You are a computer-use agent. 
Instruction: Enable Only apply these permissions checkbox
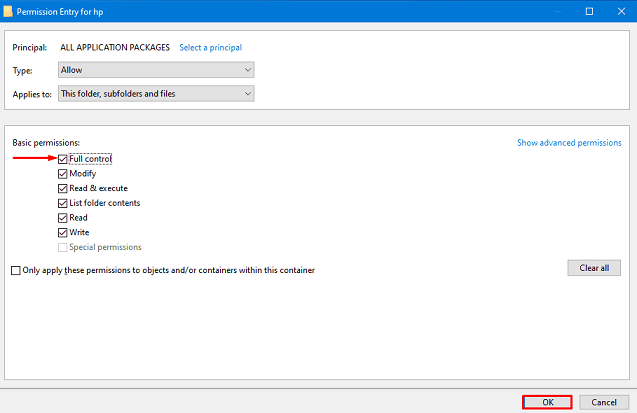coord(15,270)
